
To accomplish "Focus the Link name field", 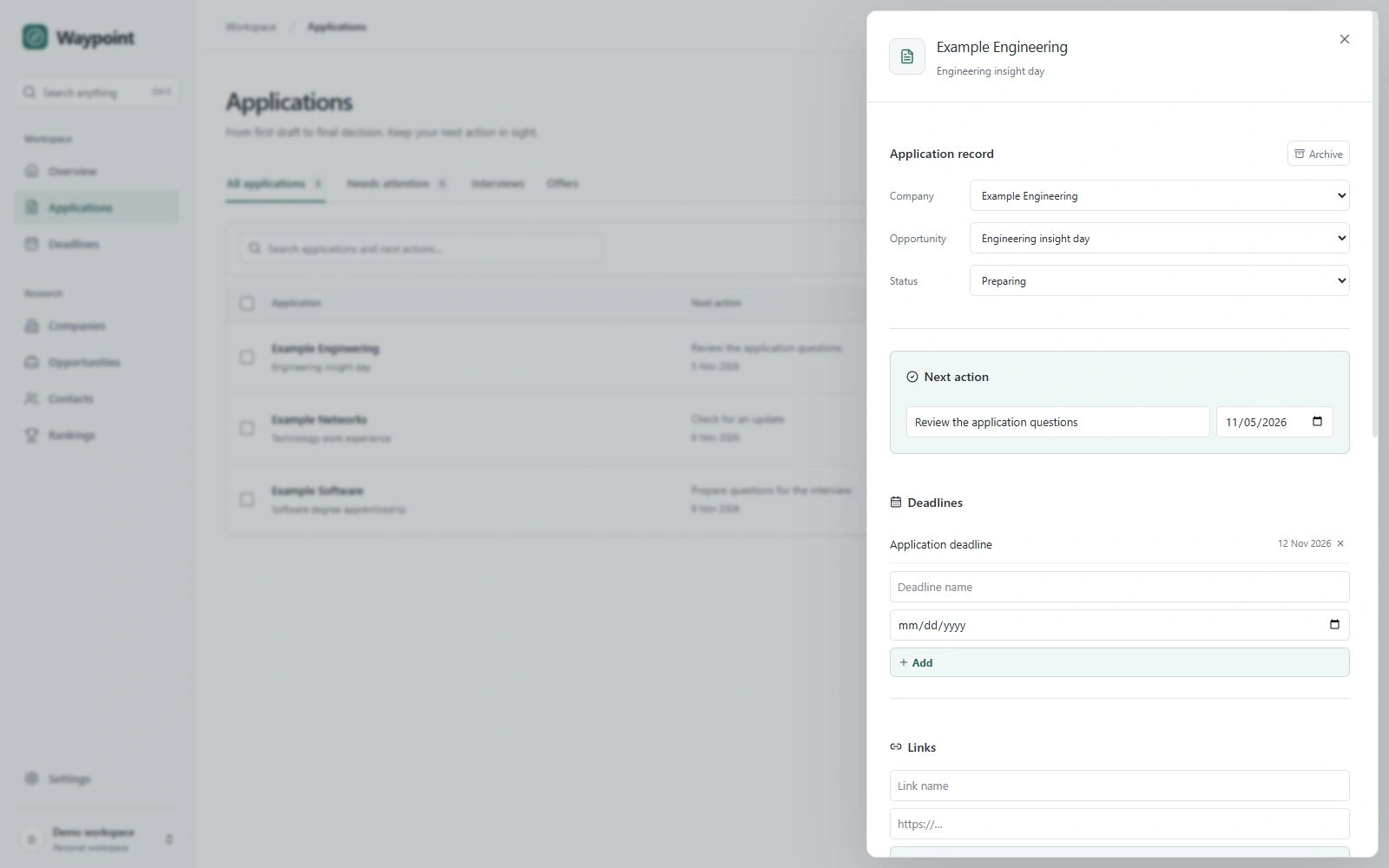I will tap(1119, 786).
